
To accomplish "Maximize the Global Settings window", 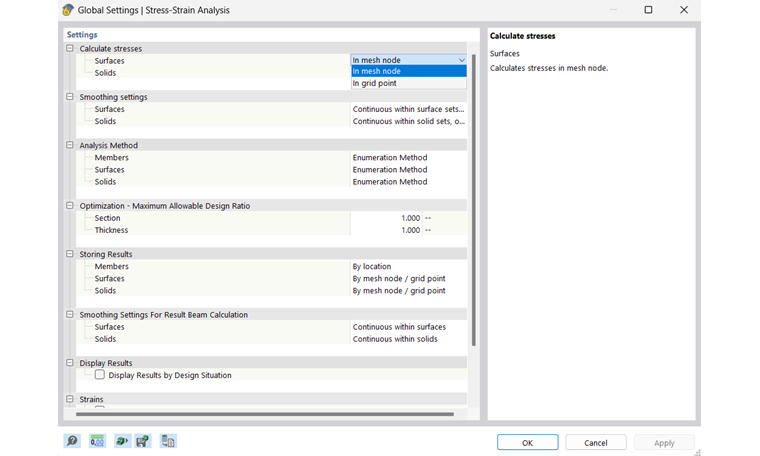I will [648, 10].
